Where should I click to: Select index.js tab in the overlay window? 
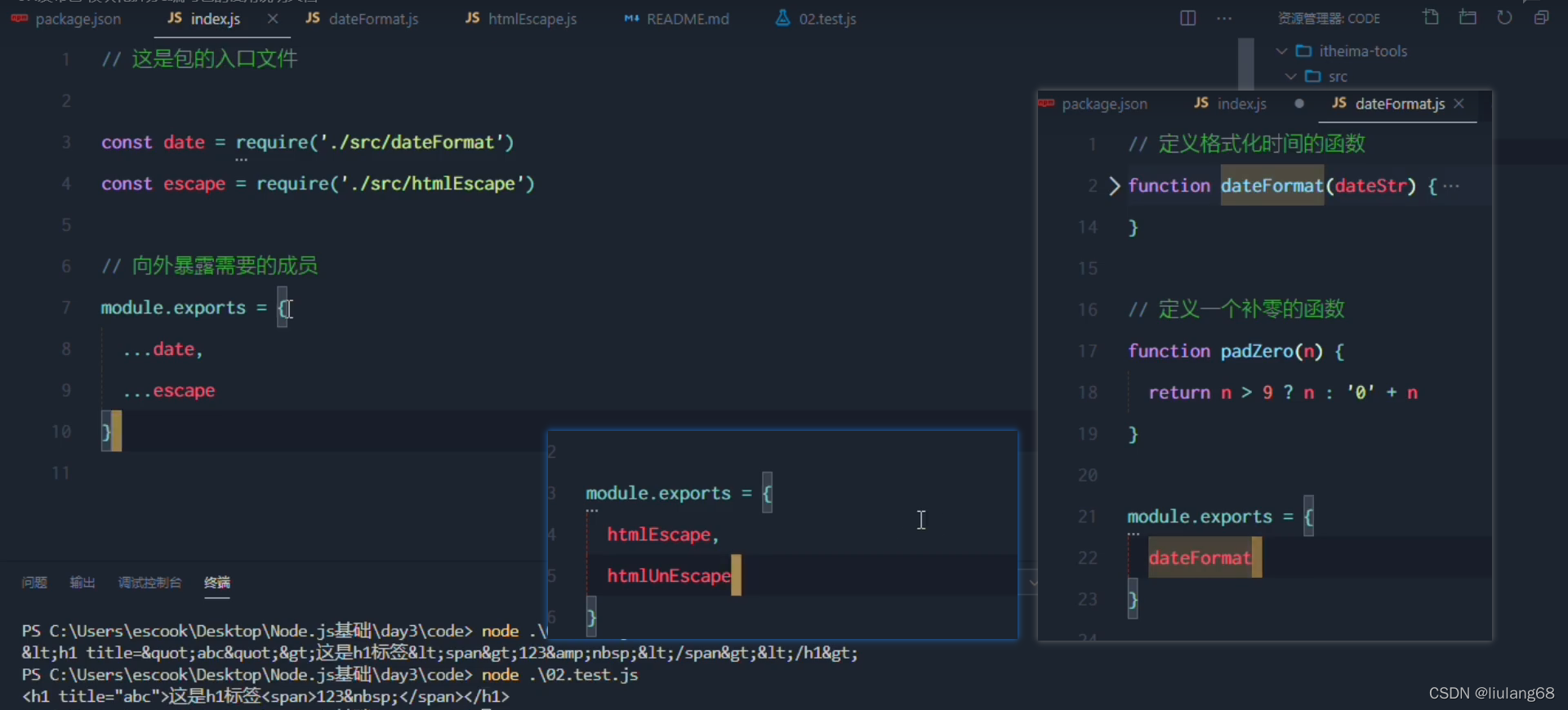[x=1230, y=104]
